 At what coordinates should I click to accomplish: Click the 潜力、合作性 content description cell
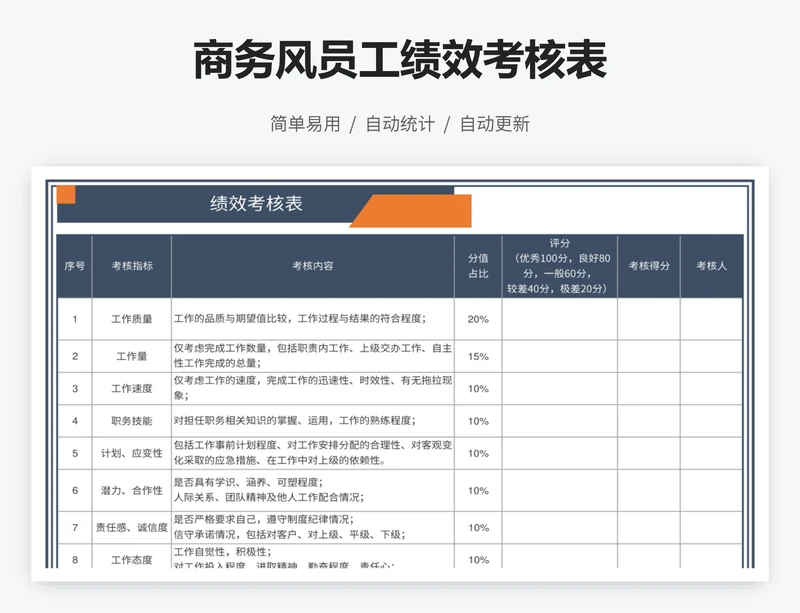point(313,491)
